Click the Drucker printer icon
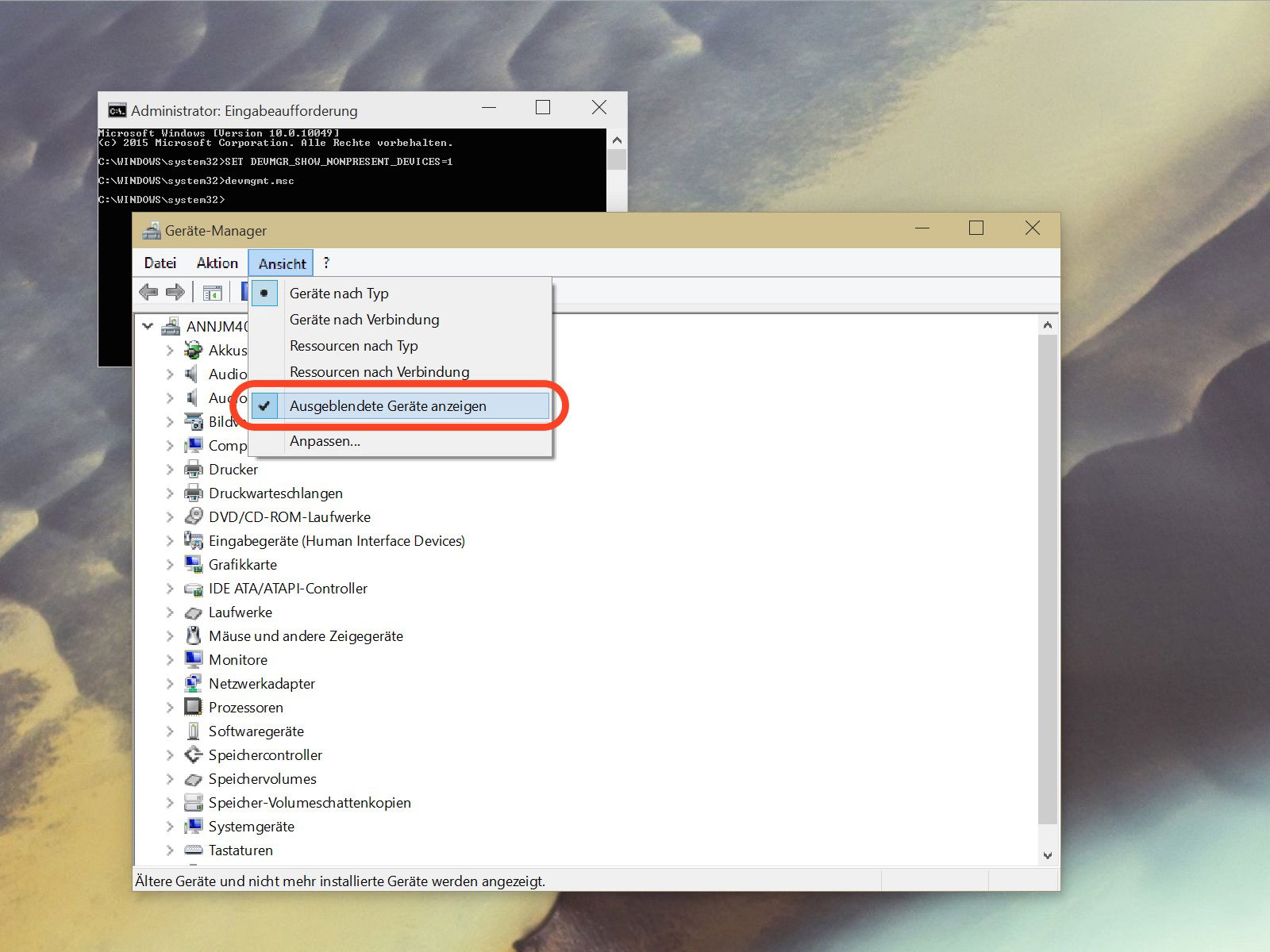 tap(193, 469)
